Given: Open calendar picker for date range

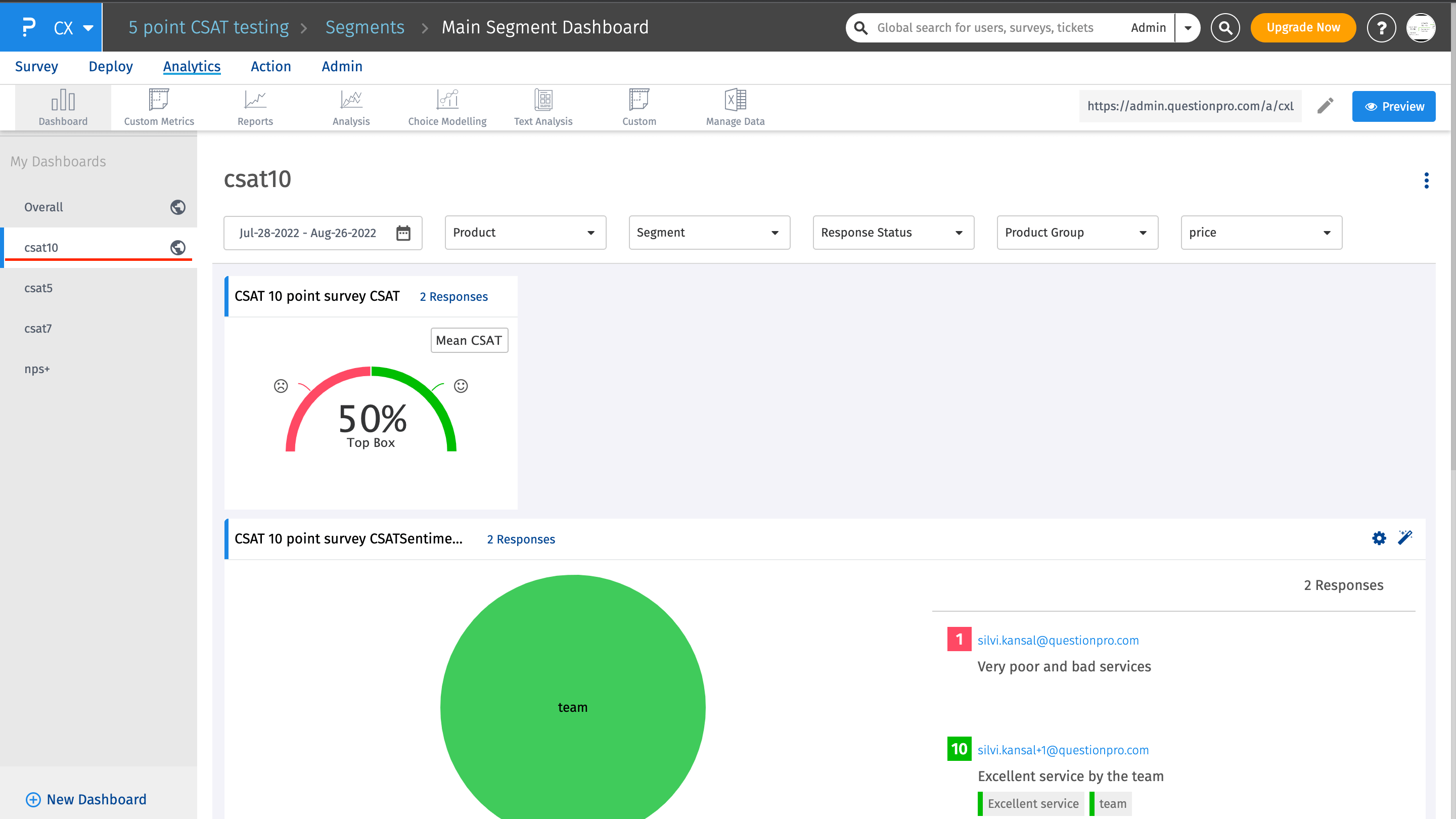Looking at the screenshot, I should pos(403,233).
